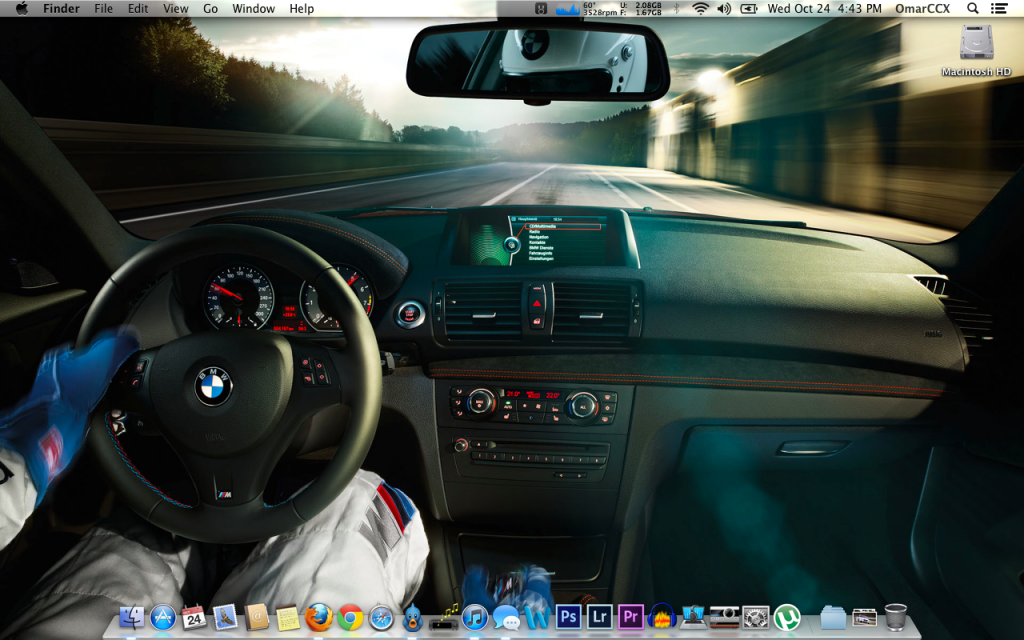The image size is (1024, 640).
Task: Open the Wi-Fi status menu
Action: tap(700, 8)
